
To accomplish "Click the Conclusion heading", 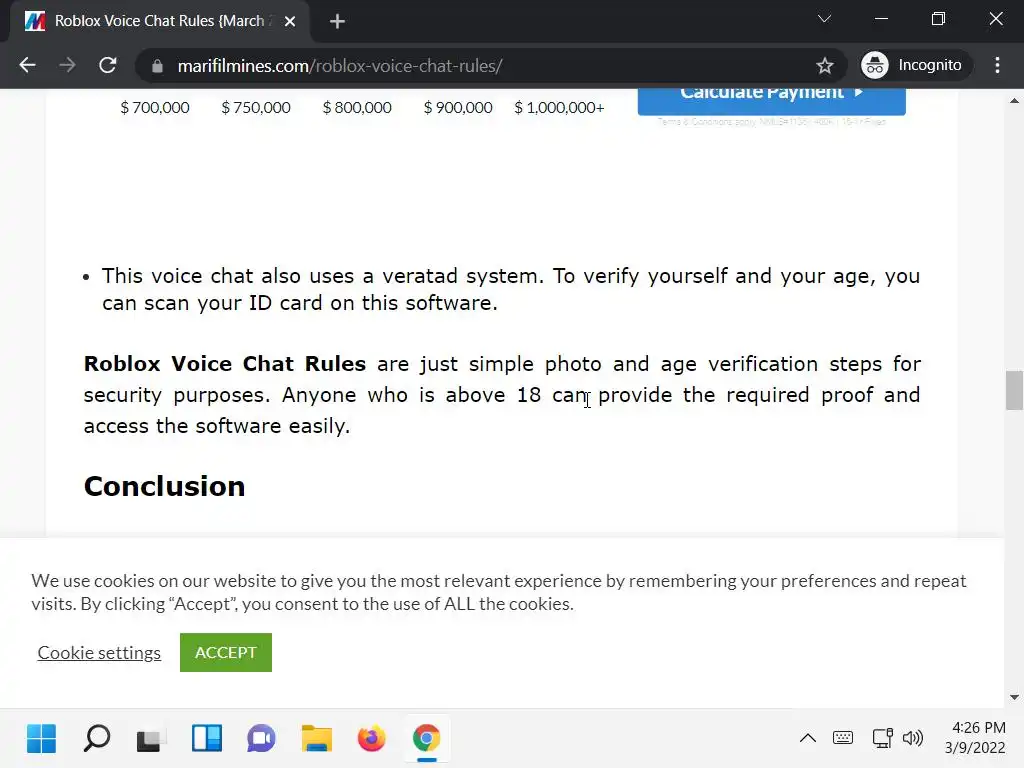I will (x=165, y=487).
